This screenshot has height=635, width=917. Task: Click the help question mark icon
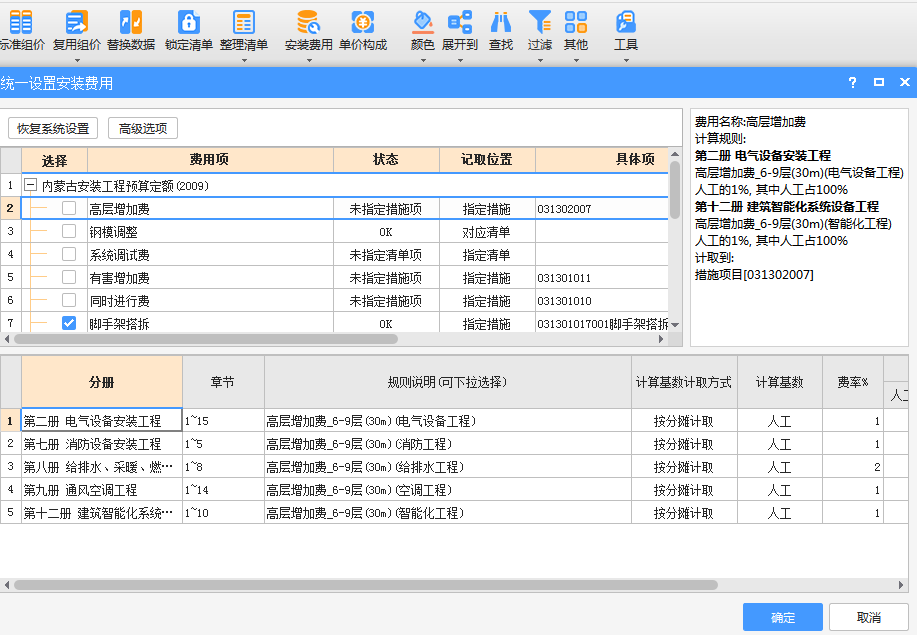click(x=853, y=82)
